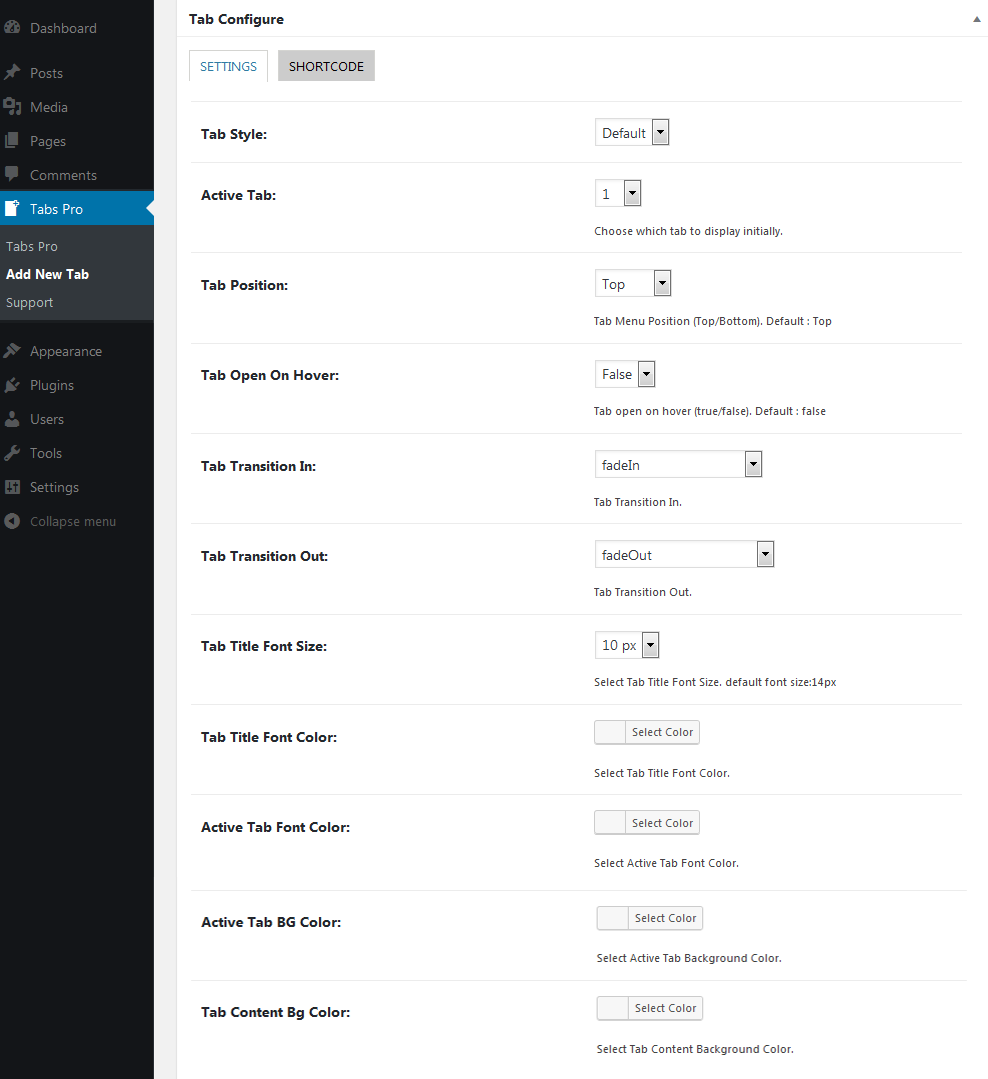Click the Collapse menu arrow icon
The height and width of the screenshot is (1079, 988).
[12, 521]
